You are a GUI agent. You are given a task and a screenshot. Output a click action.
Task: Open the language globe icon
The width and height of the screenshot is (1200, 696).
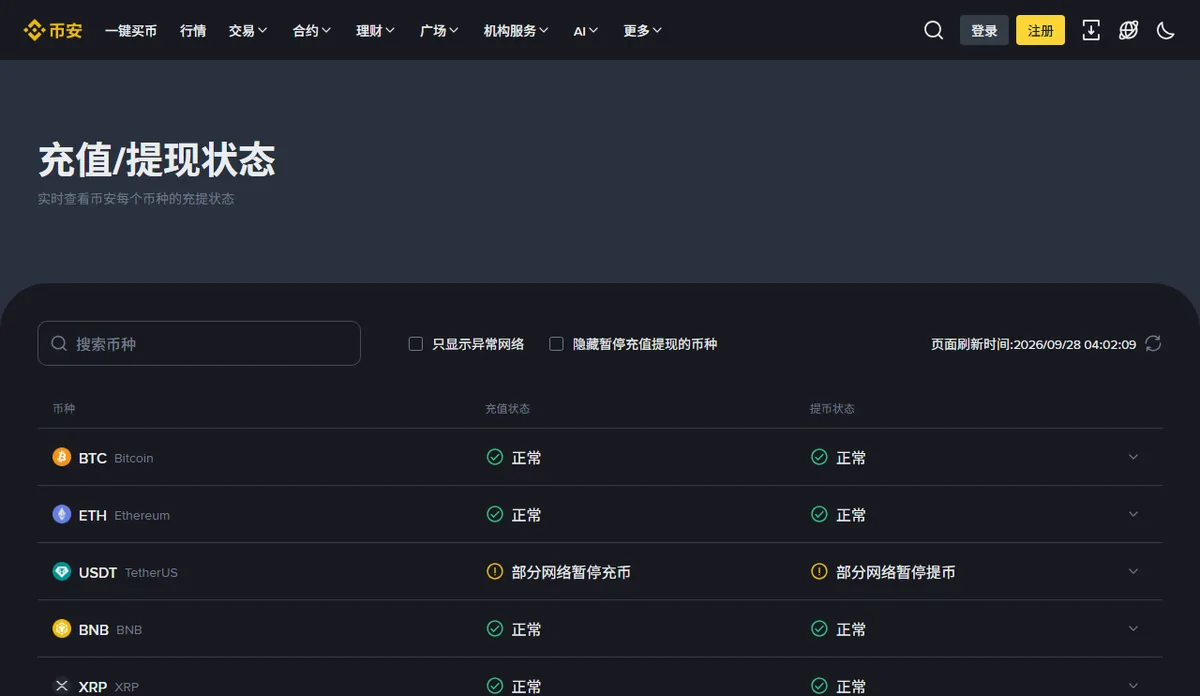pos(1128,30)
